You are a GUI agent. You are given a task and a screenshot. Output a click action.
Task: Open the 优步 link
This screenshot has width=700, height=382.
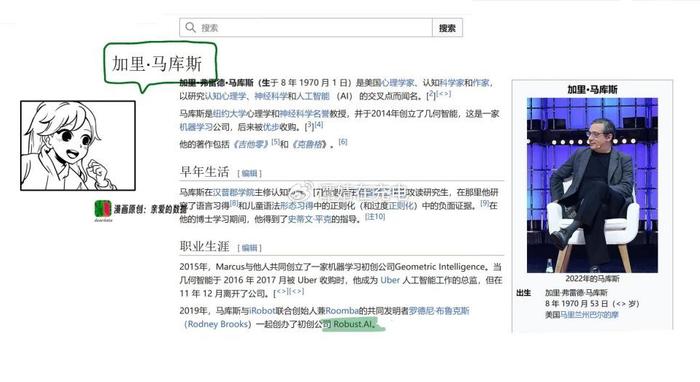pos(271,127)
